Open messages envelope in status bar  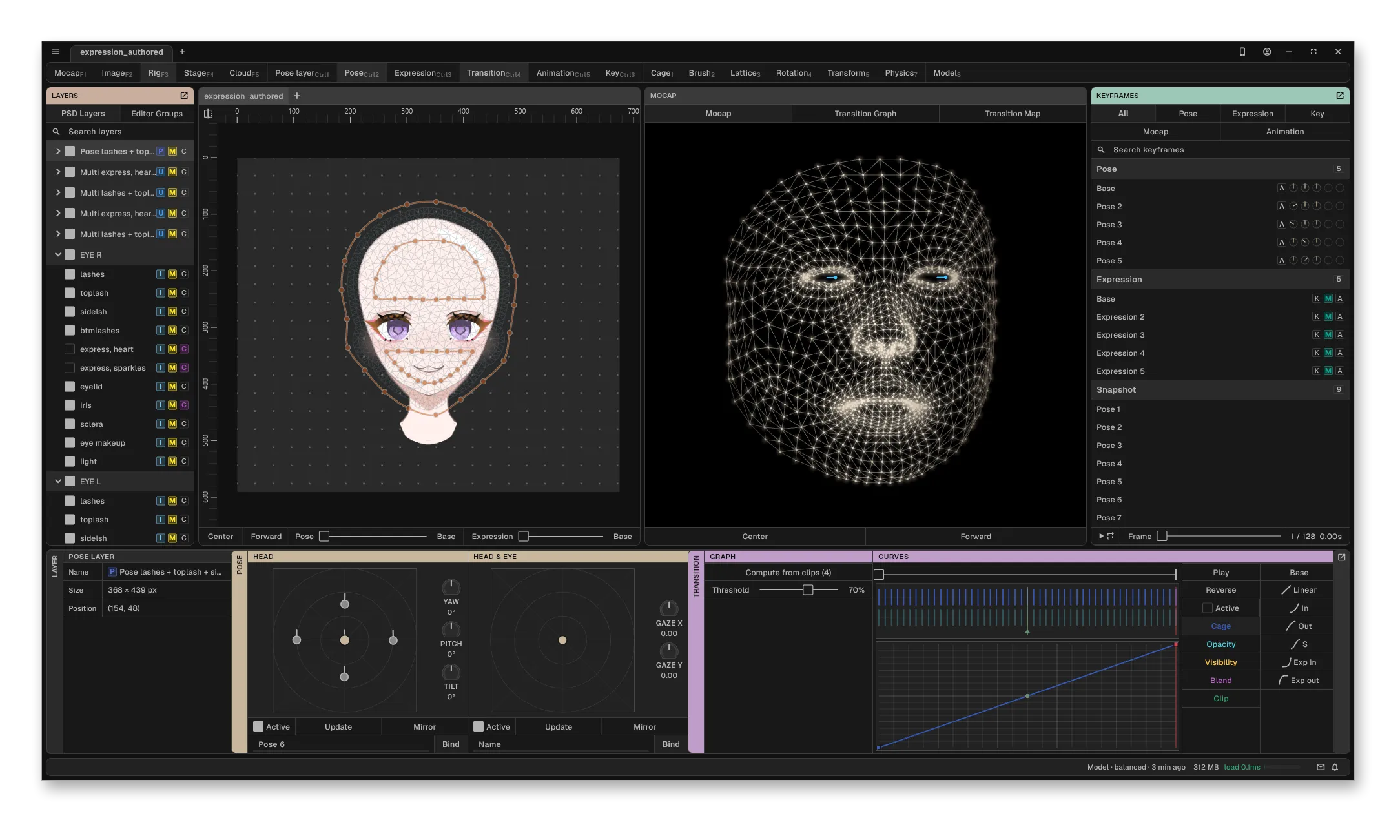tap(1321, 767)
